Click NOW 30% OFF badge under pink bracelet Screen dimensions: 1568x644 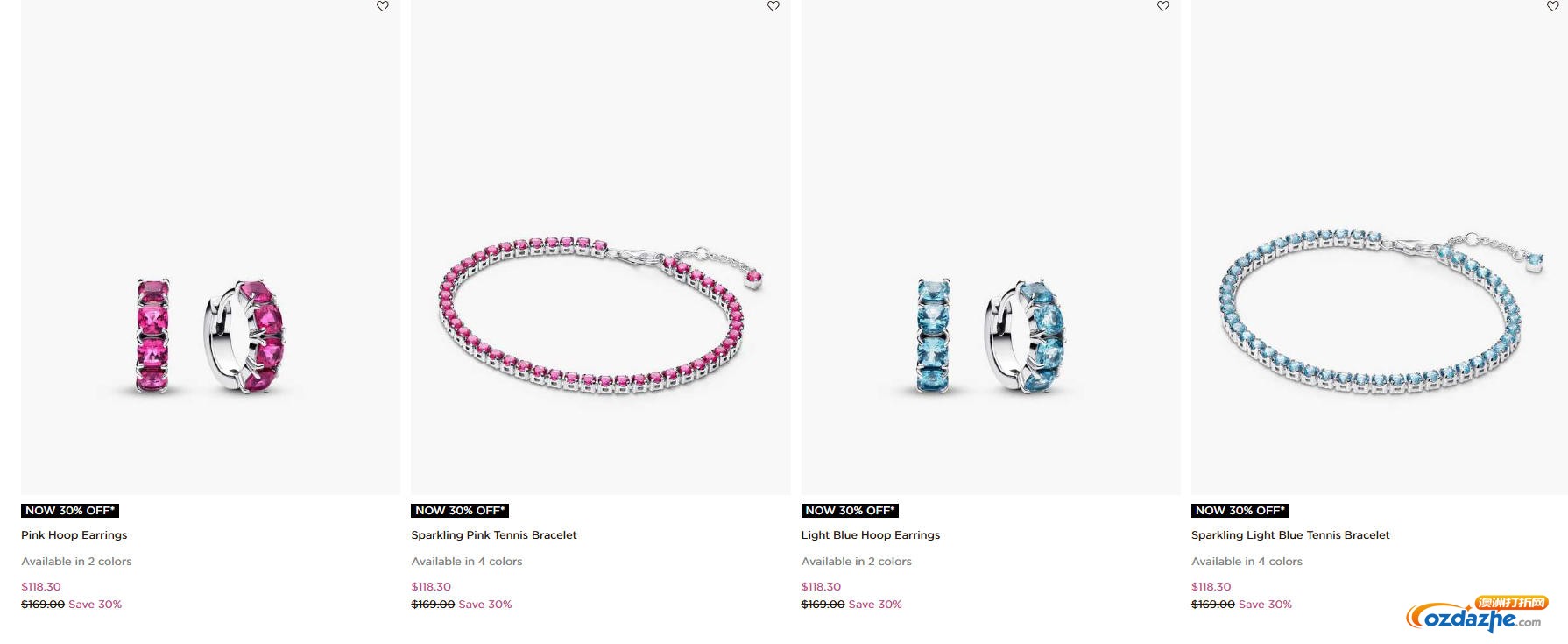coord(460,511)
